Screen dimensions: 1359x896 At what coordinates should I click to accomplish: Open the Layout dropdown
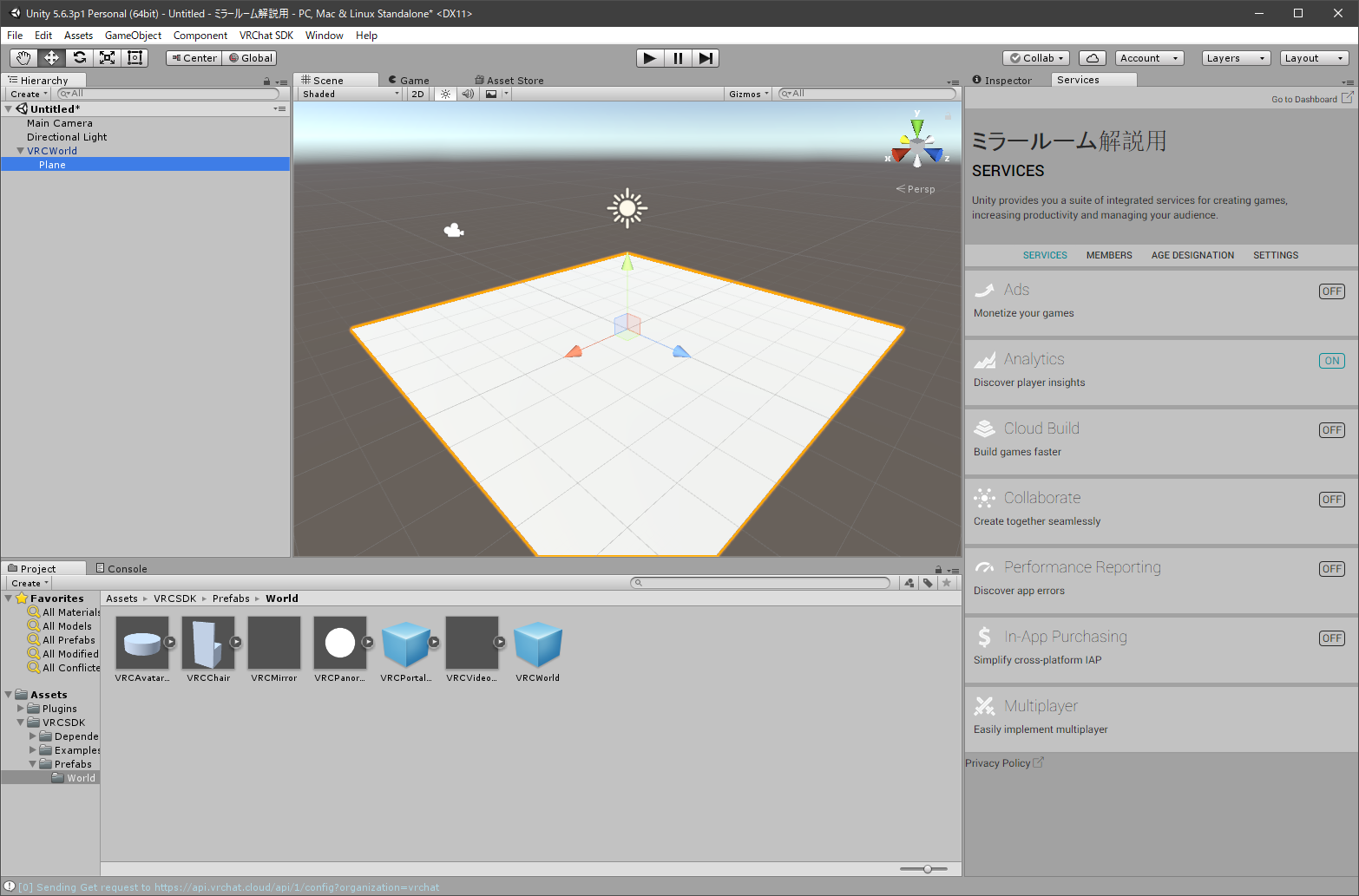[x=1314, y=58]
